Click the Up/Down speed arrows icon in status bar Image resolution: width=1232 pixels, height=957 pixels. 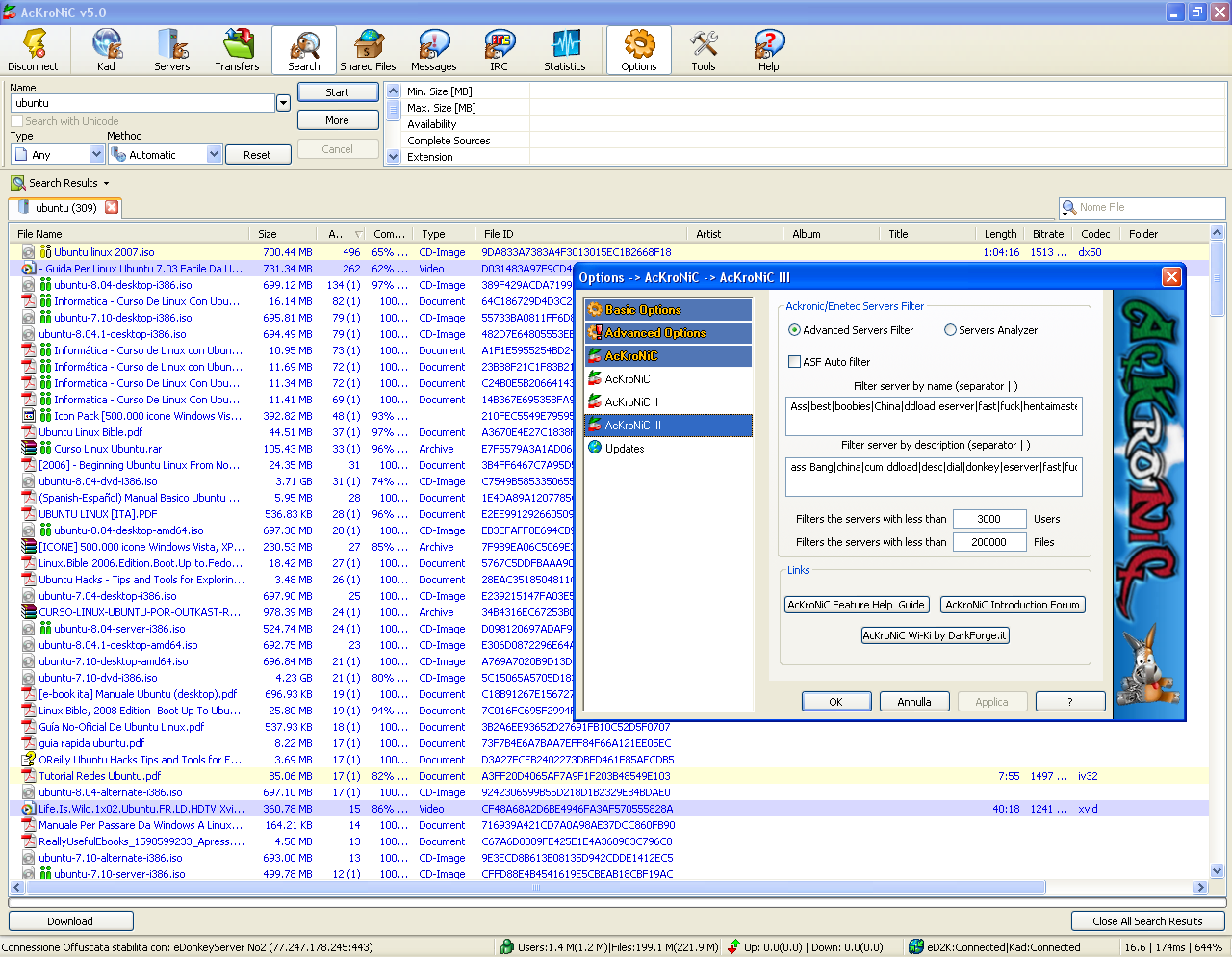734,947
